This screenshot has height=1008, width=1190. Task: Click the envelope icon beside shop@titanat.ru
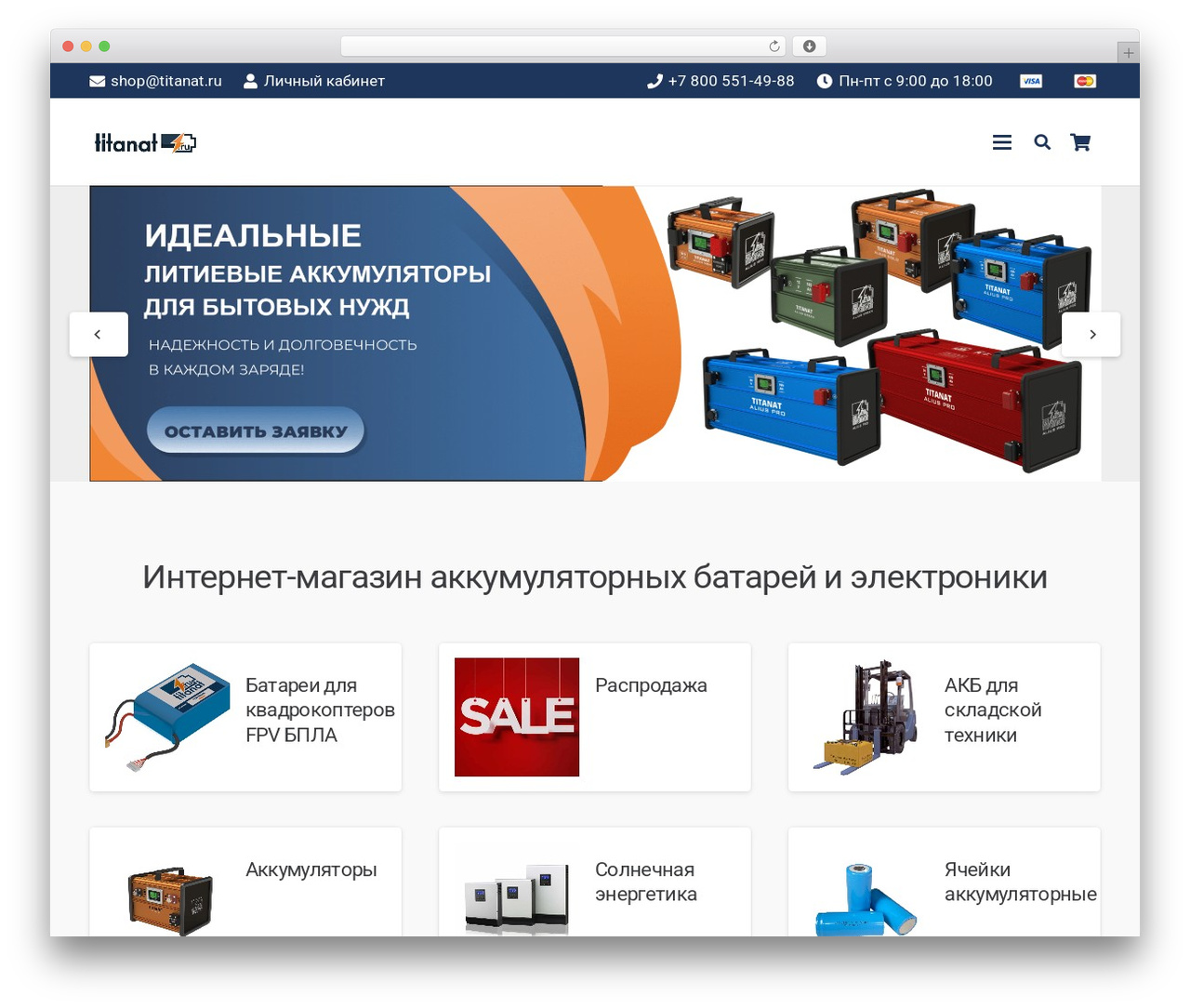97,81
